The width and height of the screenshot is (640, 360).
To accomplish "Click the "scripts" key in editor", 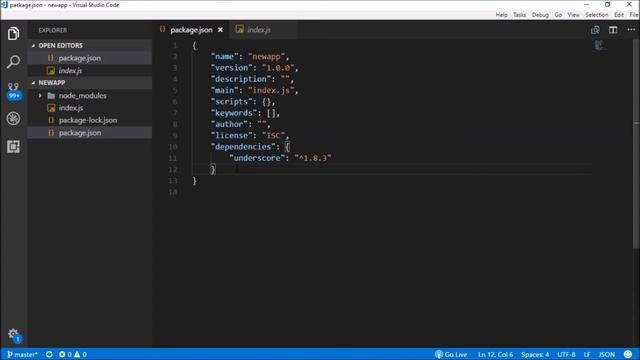I will [x=231, y=102].
